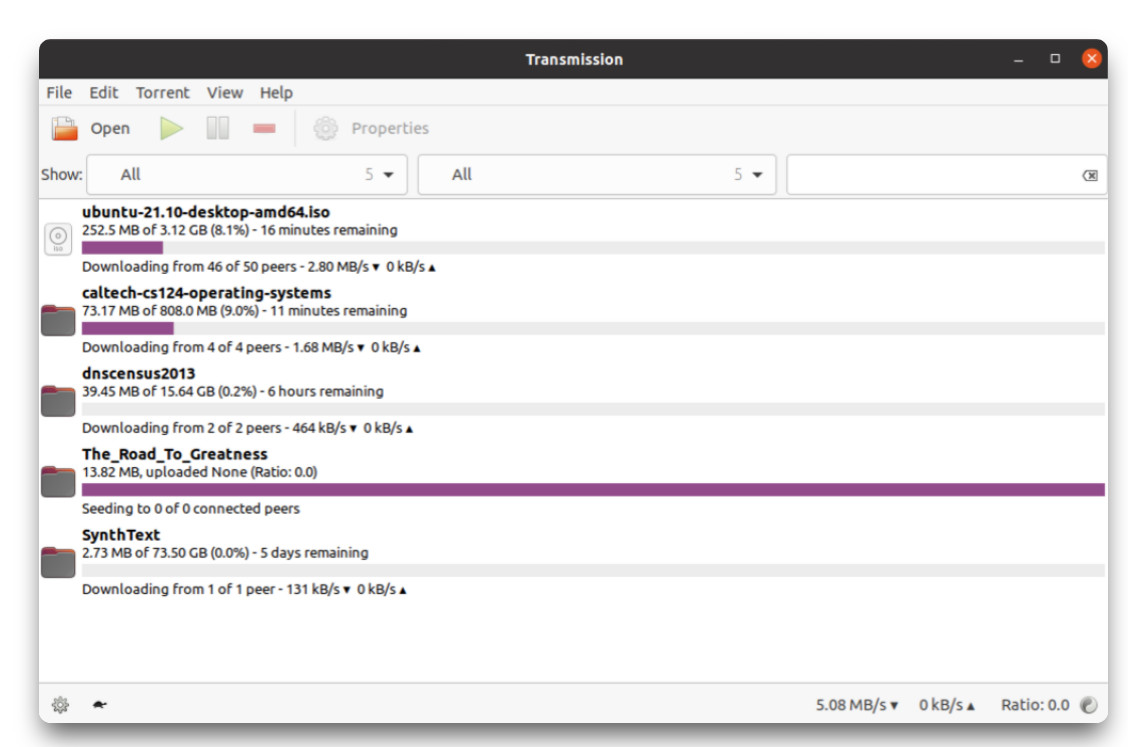
Task: Open the Torrent menu
Action: [162, 92]
